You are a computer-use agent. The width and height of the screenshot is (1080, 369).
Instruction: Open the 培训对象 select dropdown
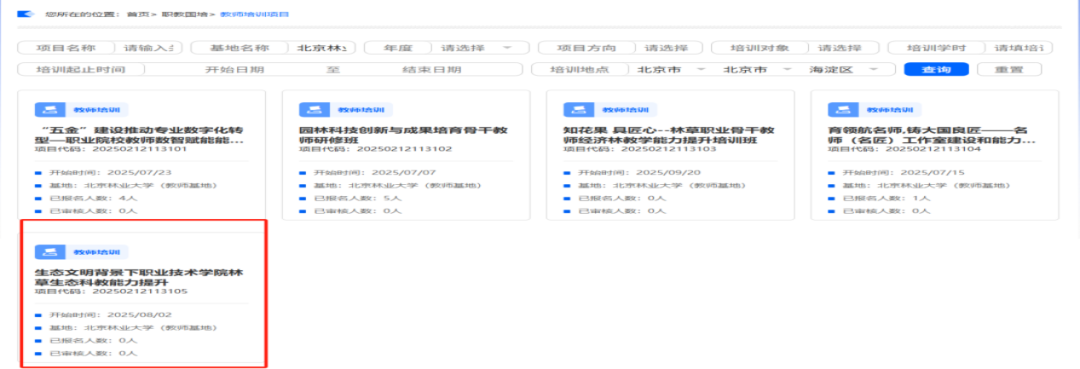[842, 48]
